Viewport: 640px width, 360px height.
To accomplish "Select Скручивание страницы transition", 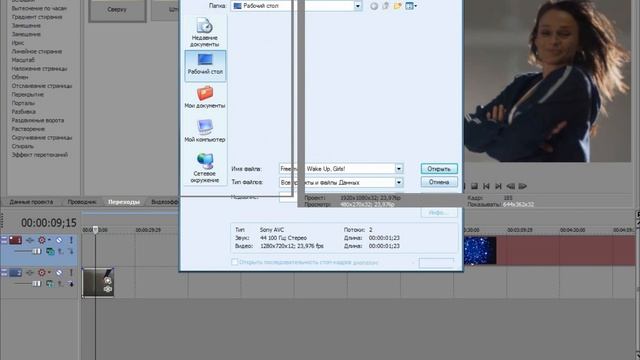I will coord(42,138).
